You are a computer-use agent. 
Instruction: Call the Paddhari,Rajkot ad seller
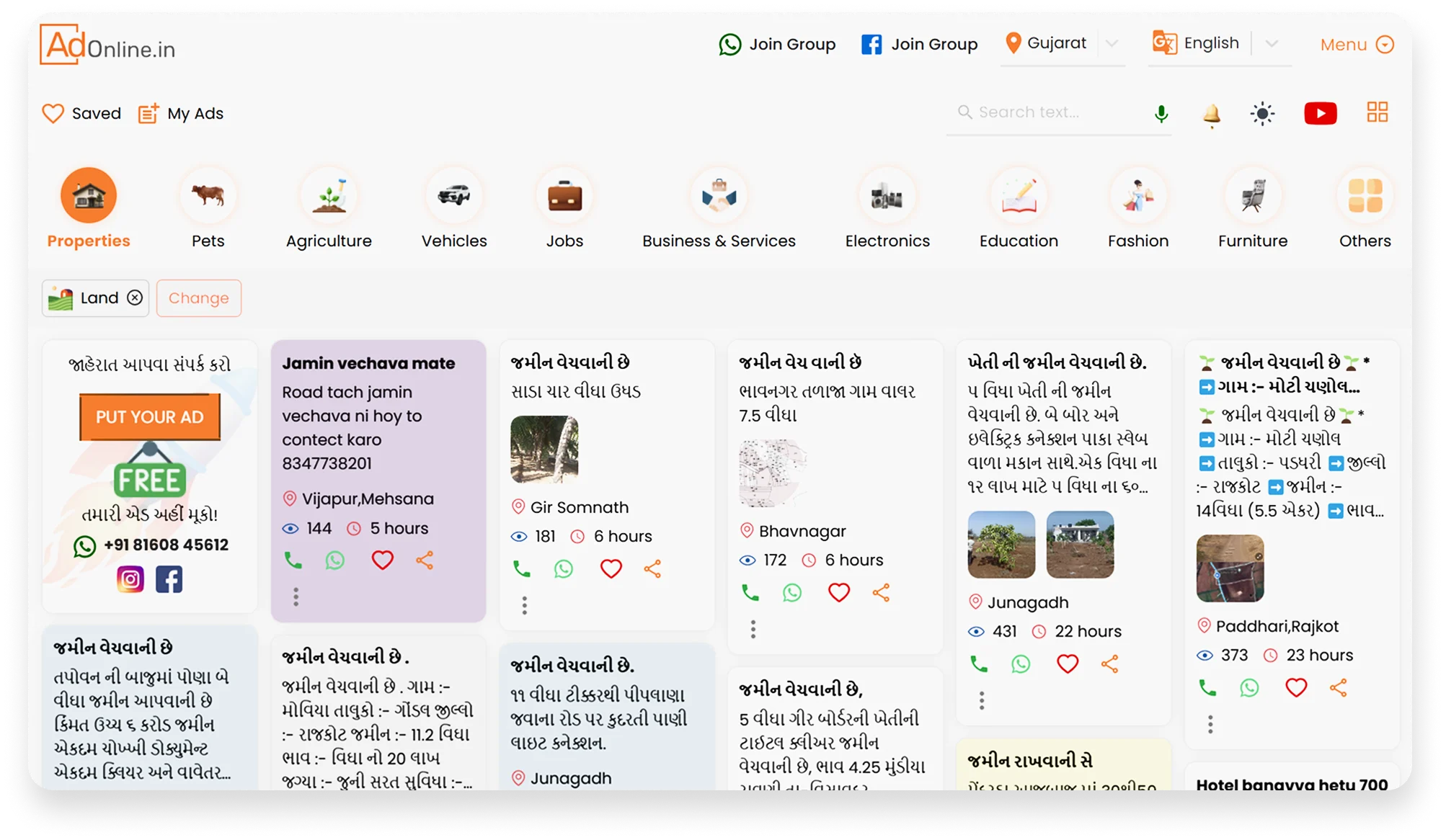(x=1207, y=688)
